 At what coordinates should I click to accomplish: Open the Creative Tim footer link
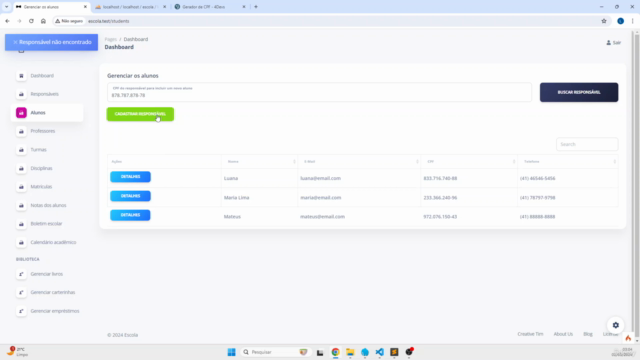tap(530, 334)
